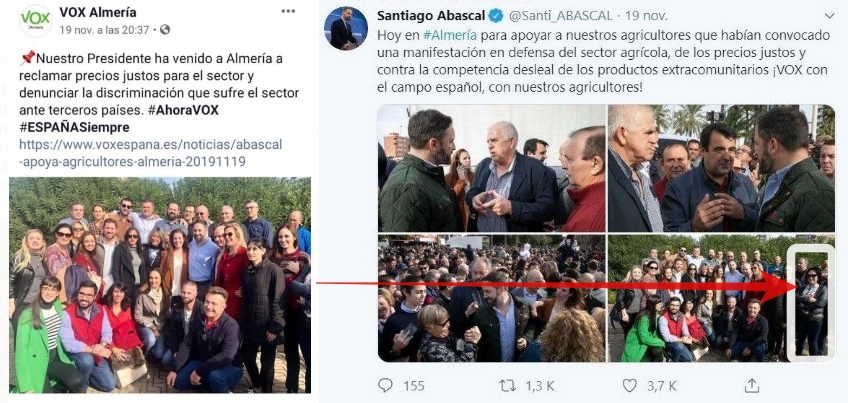Image resolution: width=848 pixels, height=403 pixels.
Task: Click the #ESPAÑASiempre hashtag
Action: click(x=74, y=128)
